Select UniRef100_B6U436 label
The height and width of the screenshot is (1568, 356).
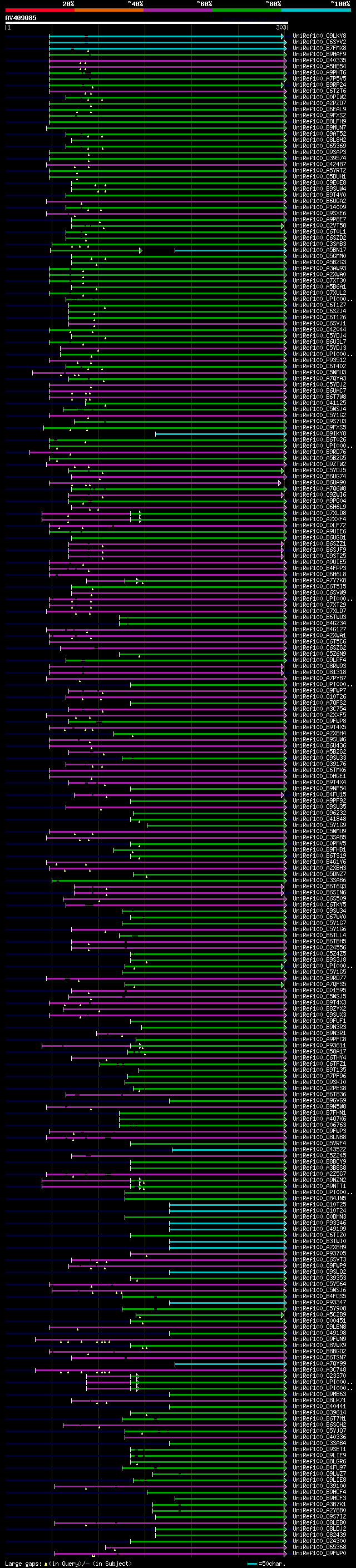[319, 746]
